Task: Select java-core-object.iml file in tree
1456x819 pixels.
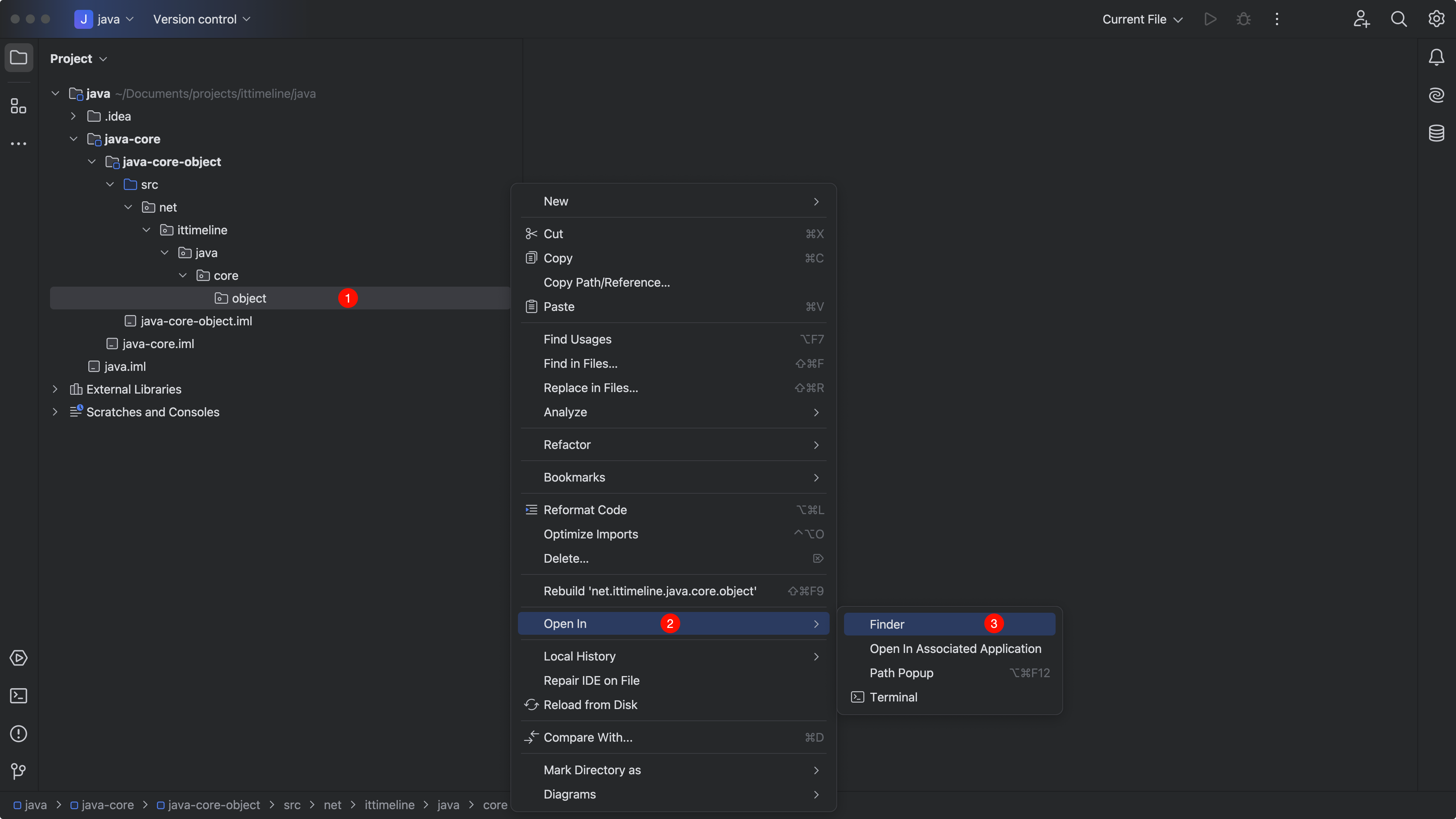Action: point(196,321)
